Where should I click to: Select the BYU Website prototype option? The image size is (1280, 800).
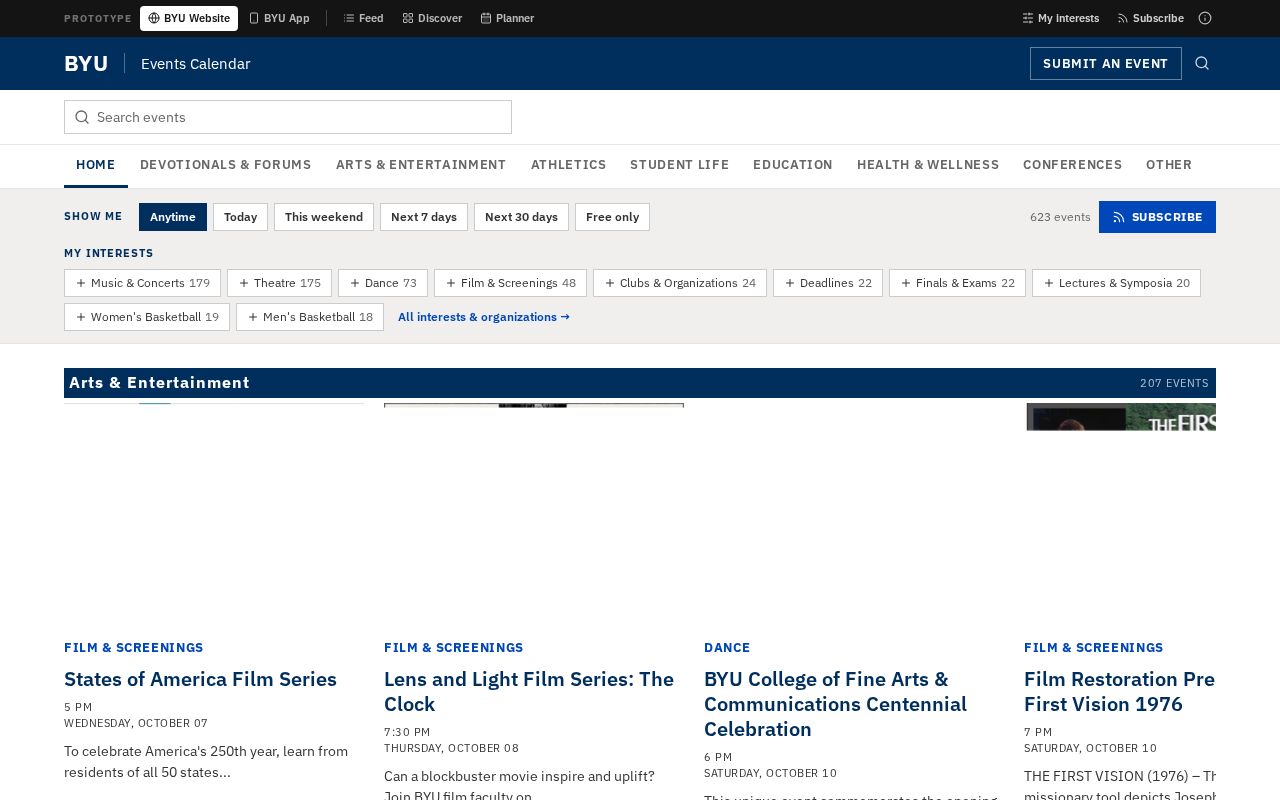pos(189,18)
